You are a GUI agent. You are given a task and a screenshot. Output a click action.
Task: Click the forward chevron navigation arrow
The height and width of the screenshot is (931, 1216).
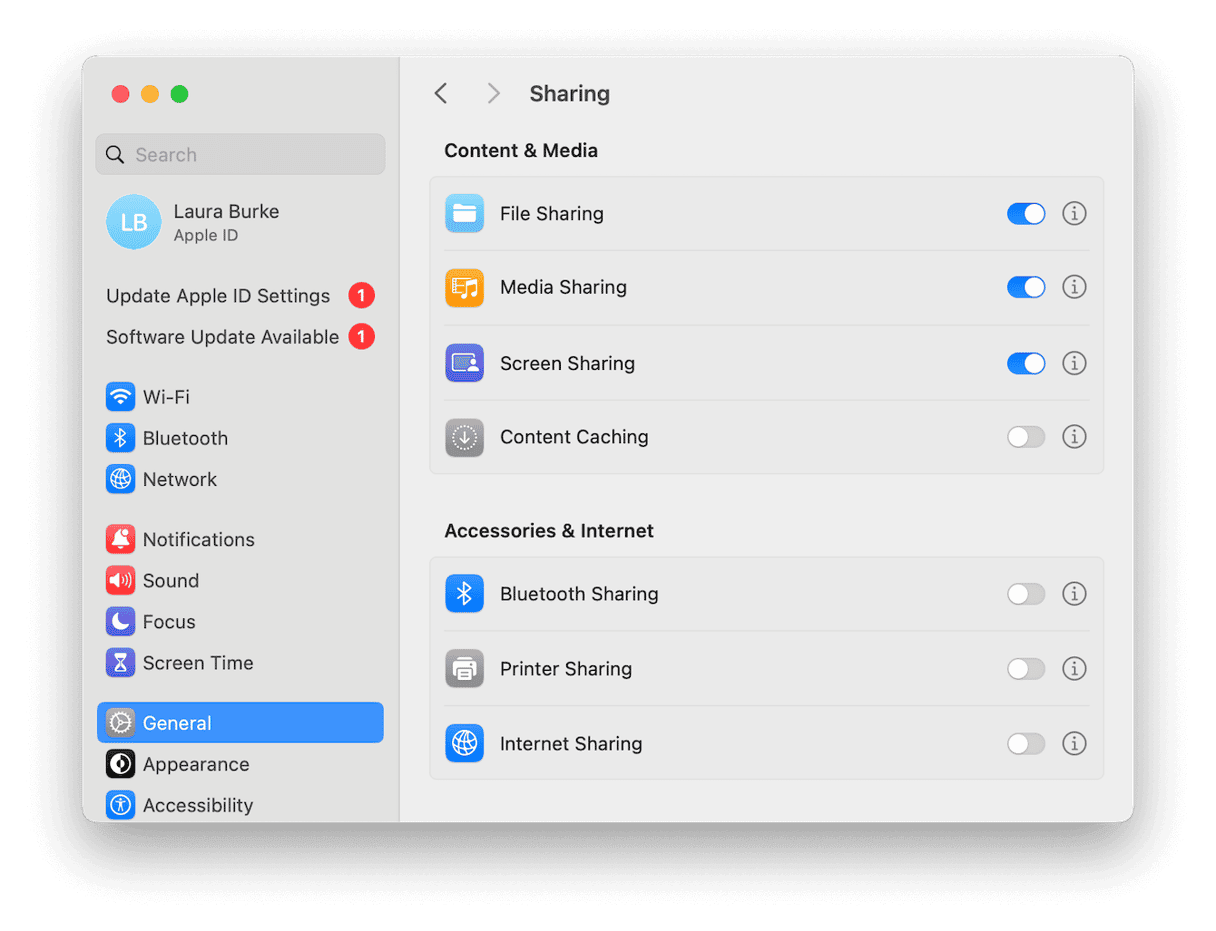(x=493, y=93)
